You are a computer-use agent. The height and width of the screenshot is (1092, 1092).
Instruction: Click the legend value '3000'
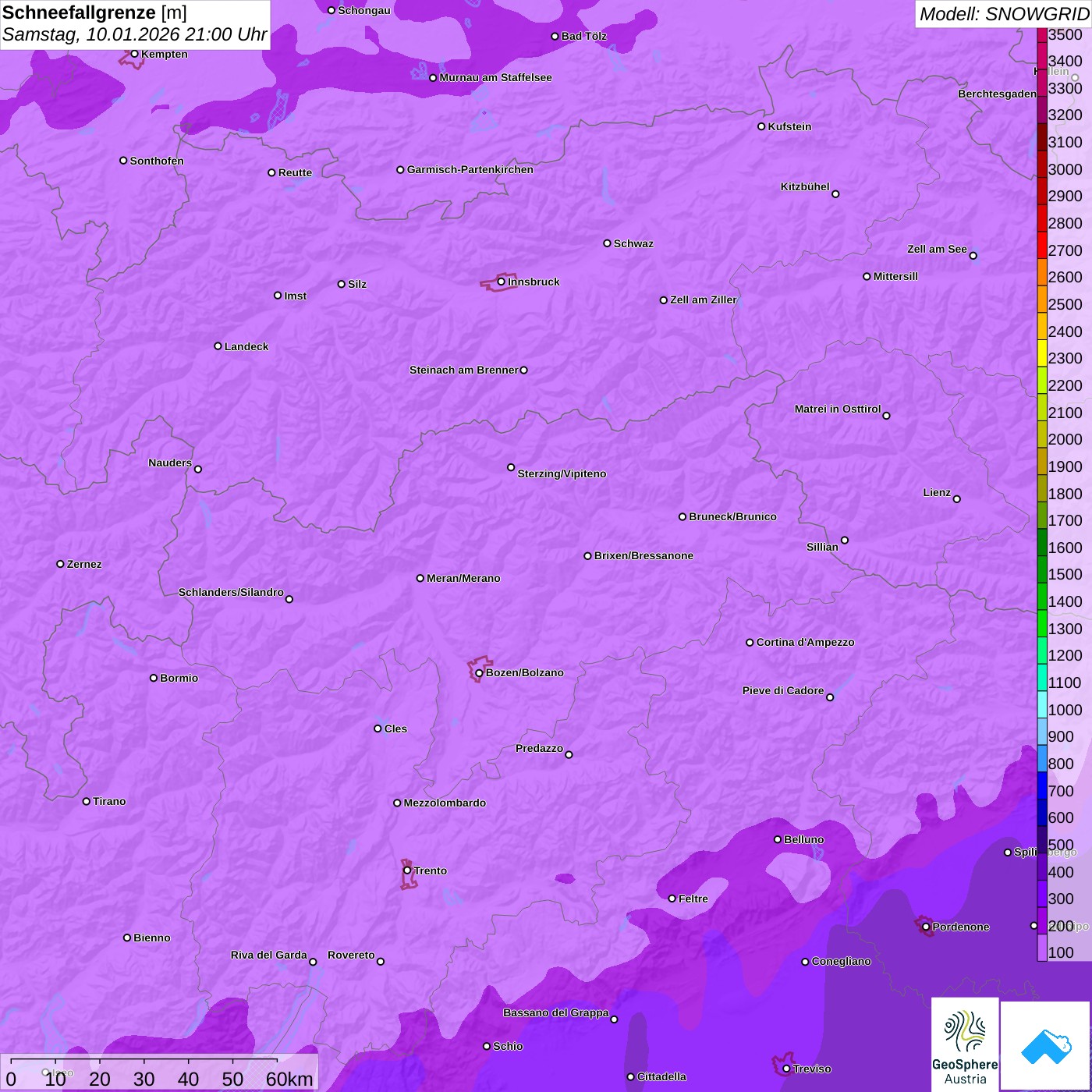(x=1065, y=169)
